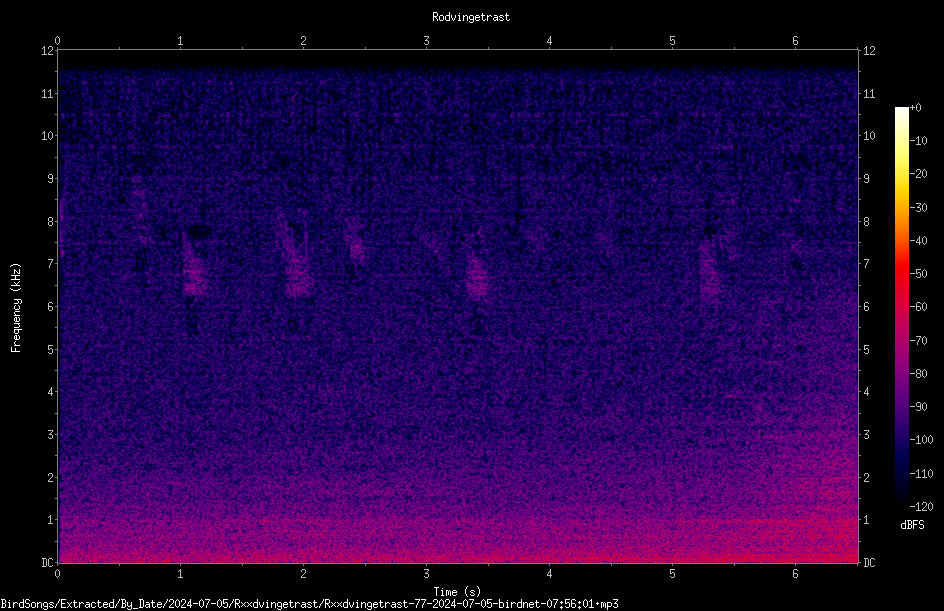Click the dBFS label under the color scale
The height and width of the screenshot is (611, 944).
tap(912, 525)
